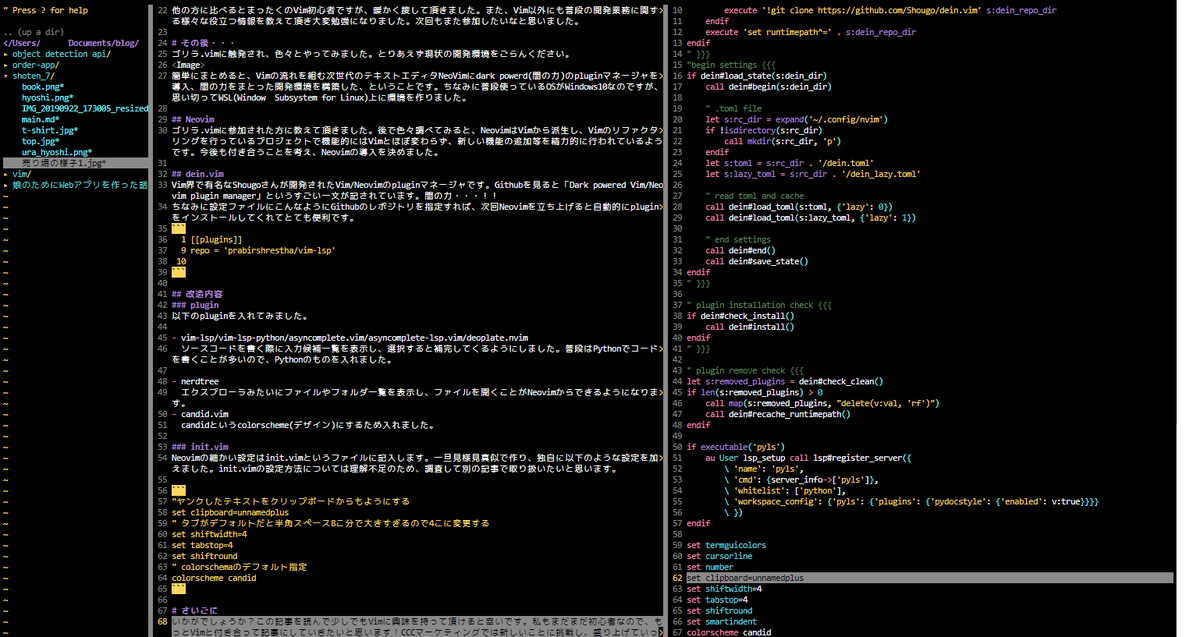Expand the 'order-app/' folder arrow
1200x637 pixels.
(x=7, y=65)
